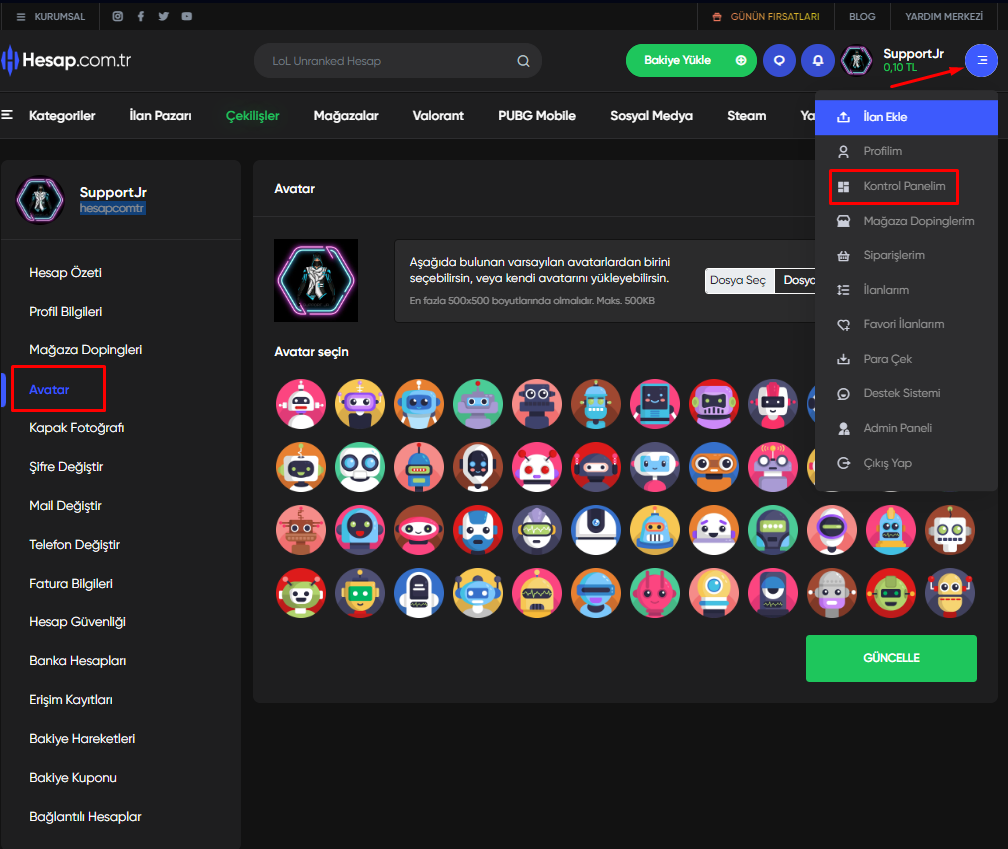Click the 0,10 TL balance text
Viewport: 1008px width, 849px height.
tap(900, 67)
